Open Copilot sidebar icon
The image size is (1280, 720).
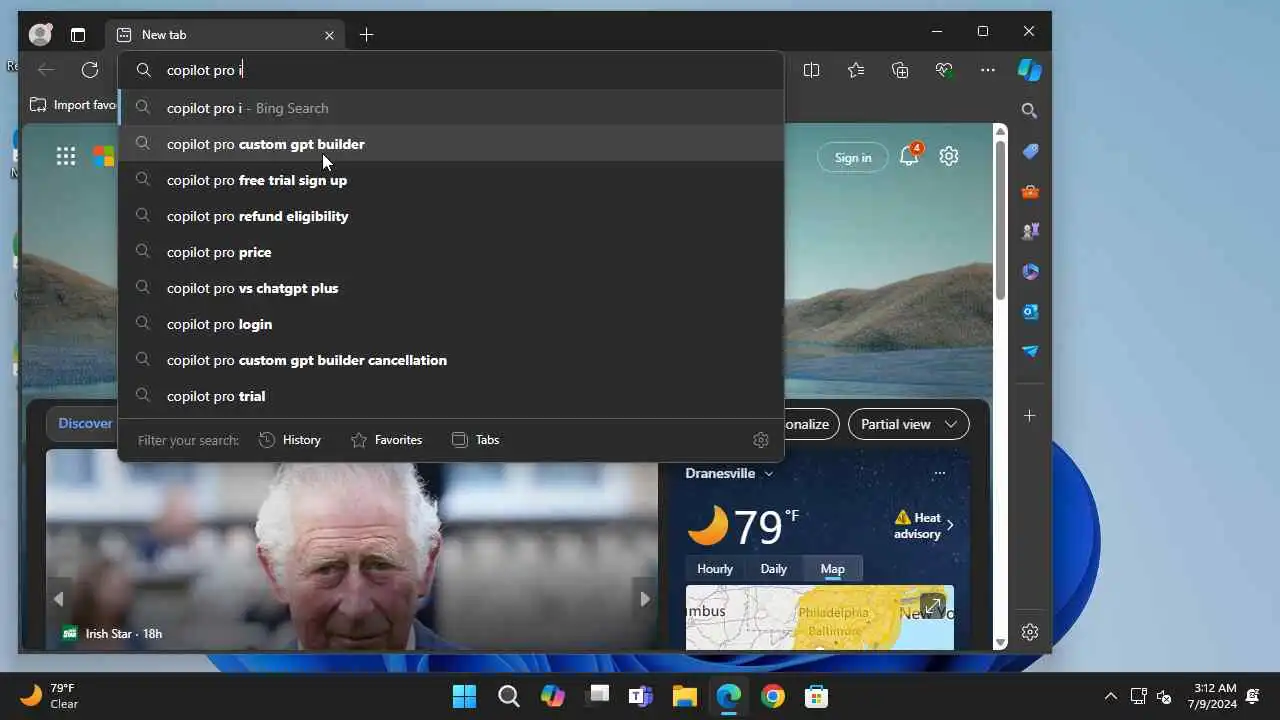point(1030,70)
